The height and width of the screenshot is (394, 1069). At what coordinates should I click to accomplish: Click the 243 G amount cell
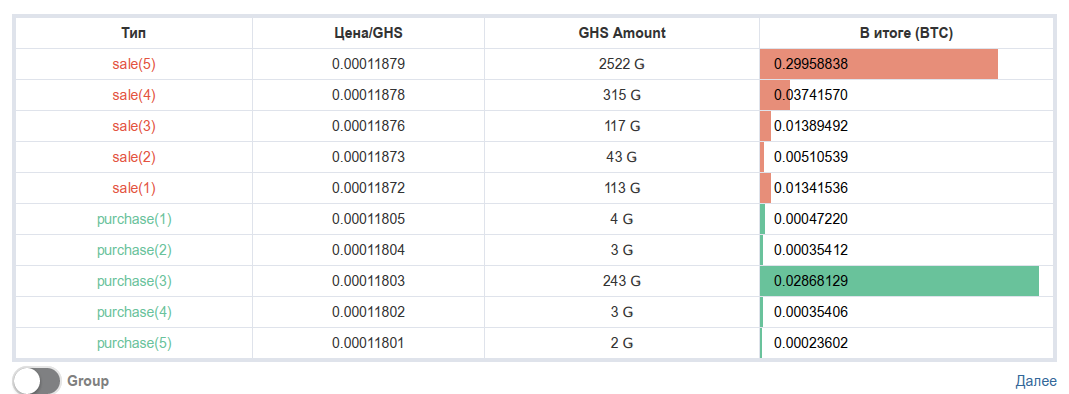(x=622, y=281)
